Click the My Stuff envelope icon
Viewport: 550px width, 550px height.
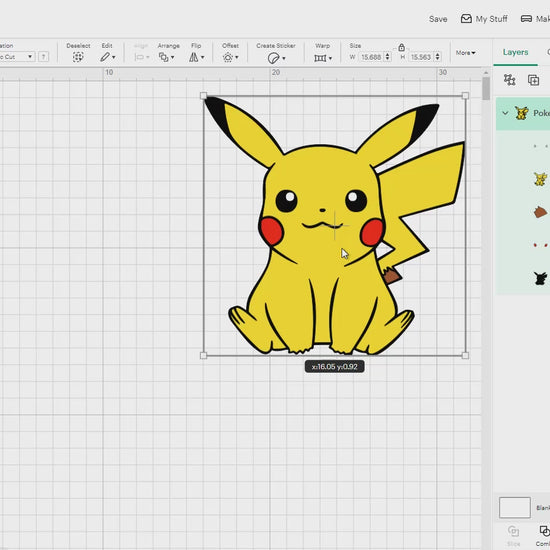point(466,19)
